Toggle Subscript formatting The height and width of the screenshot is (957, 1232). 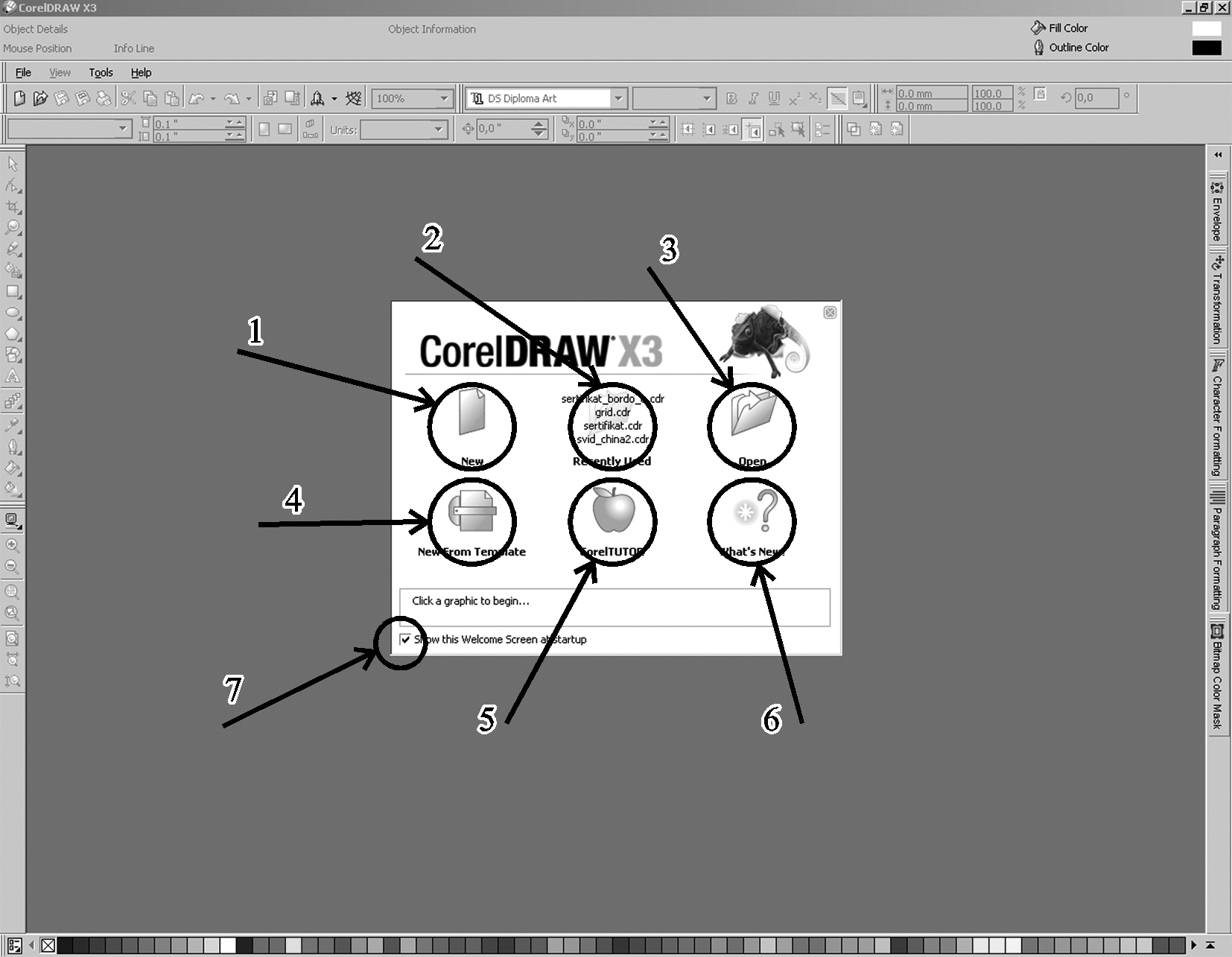point(816,98)
